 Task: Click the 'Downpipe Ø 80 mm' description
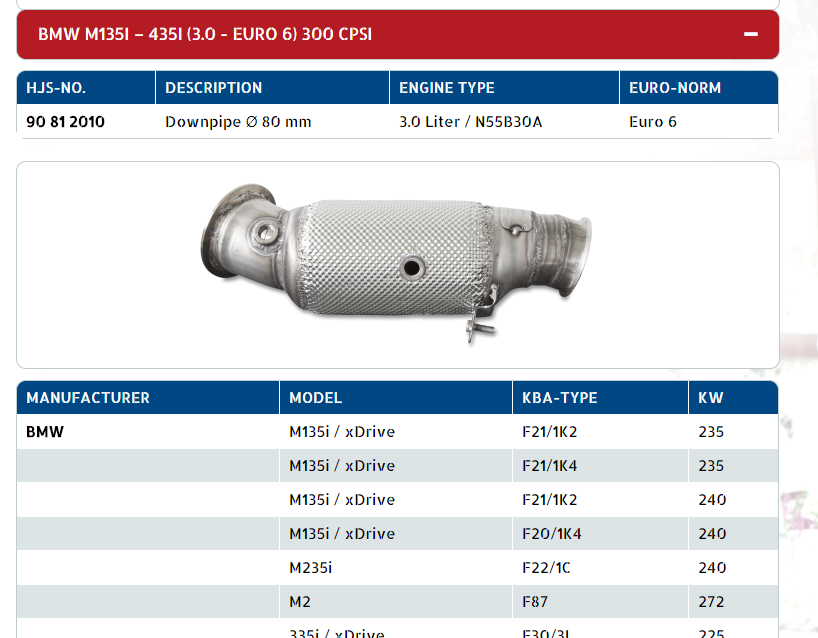click(238, 122)
